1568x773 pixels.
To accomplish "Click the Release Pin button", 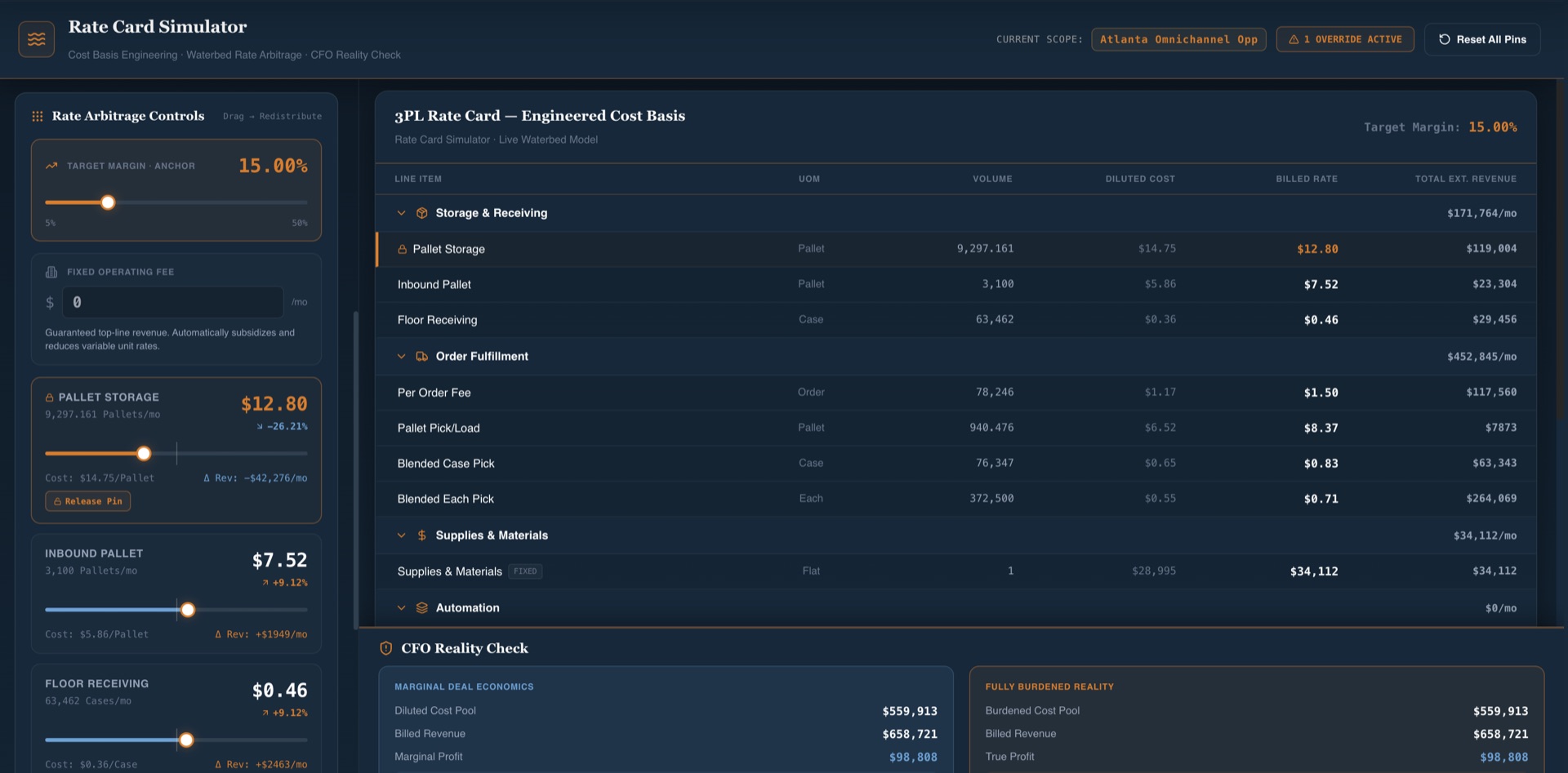I will click(88, 501).
